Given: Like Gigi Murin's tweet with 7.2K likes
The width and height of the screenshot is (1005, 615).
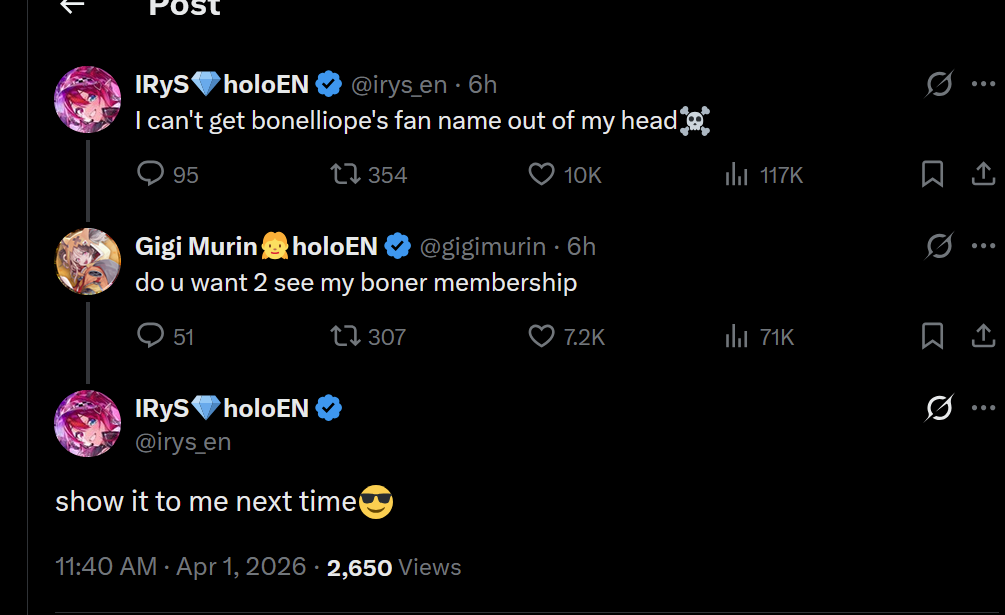Looking at the screenshot, I should 541,337.
